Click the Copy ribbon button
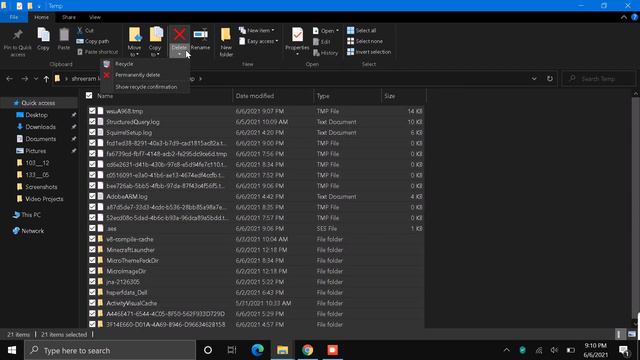 pyautogui.click(x=43, y=40)
